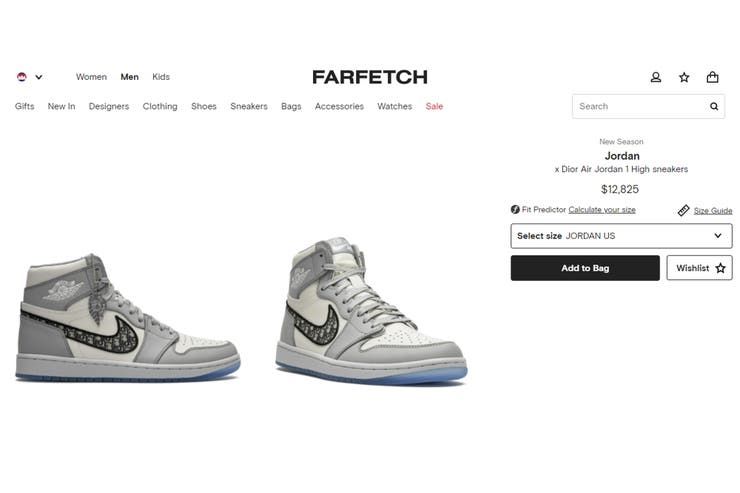This screenshot has height=493, width=740.
Task: Click the search magnifier icon
Action: tap(714, 106)
